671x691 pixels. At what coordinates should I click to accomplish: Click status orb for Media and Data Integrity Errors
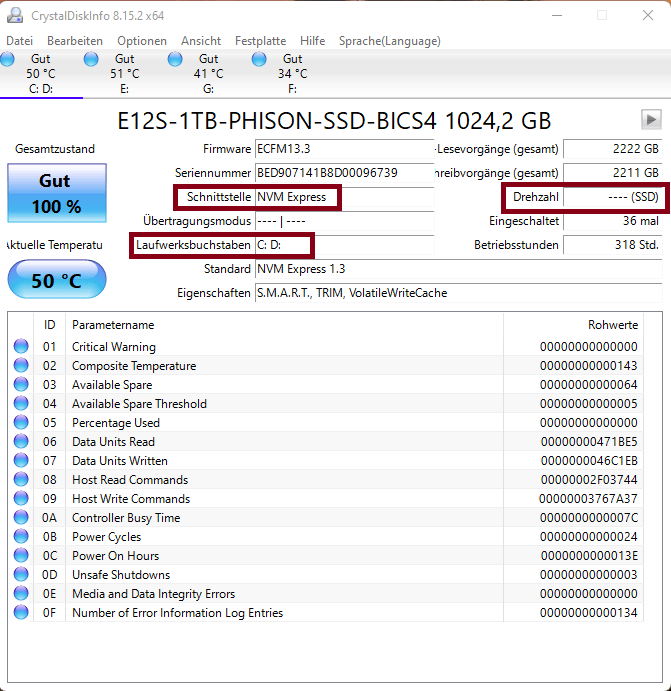pos(21,594)
